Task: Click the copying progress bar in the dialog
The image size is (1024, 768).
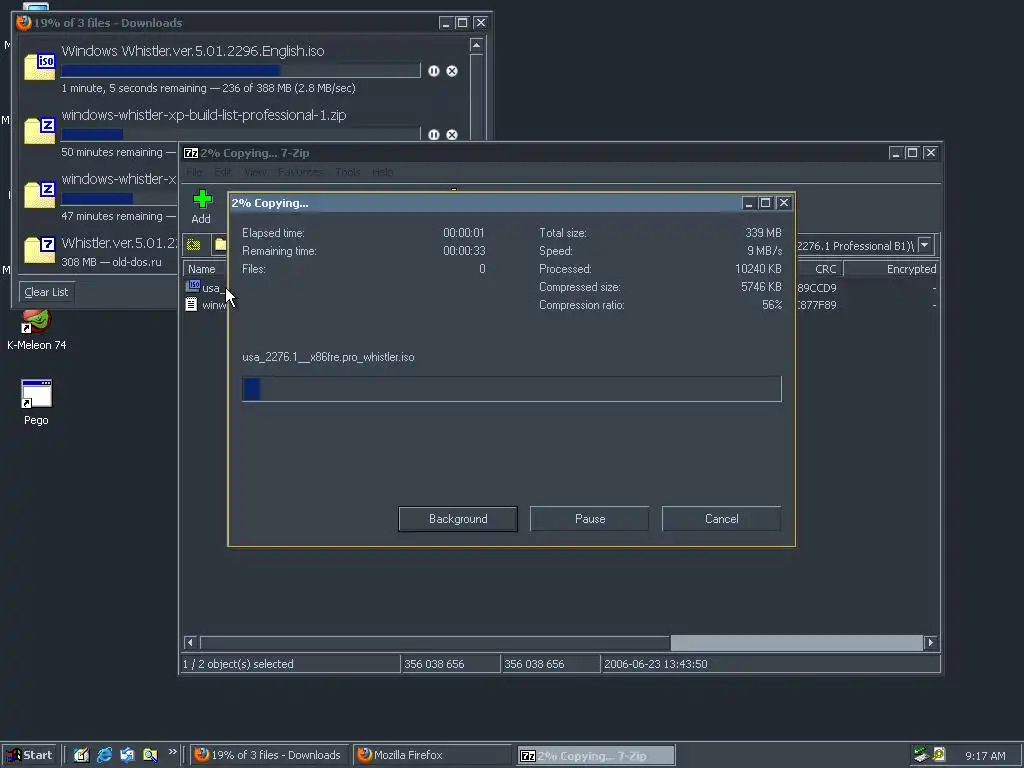Action: pyautogui.click(x=511, y=389)
